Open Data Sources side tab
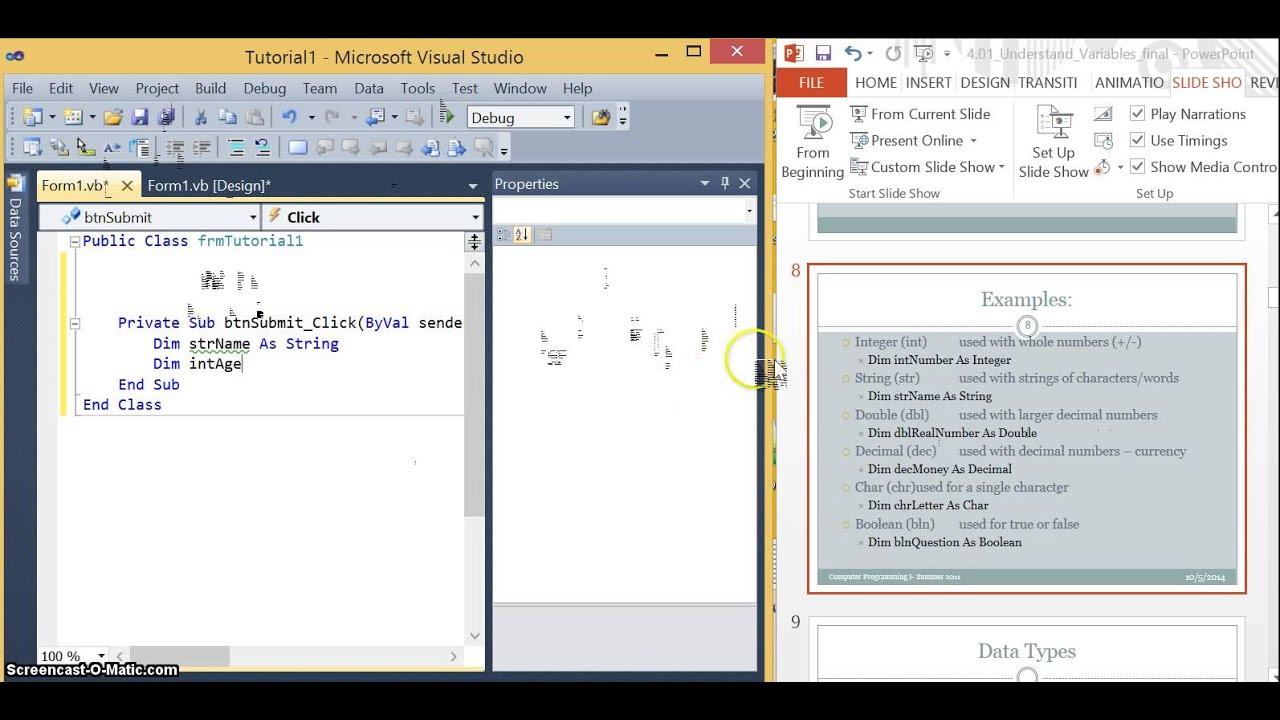This screenshot has height=720, width=1280. (x=15, y=229)
